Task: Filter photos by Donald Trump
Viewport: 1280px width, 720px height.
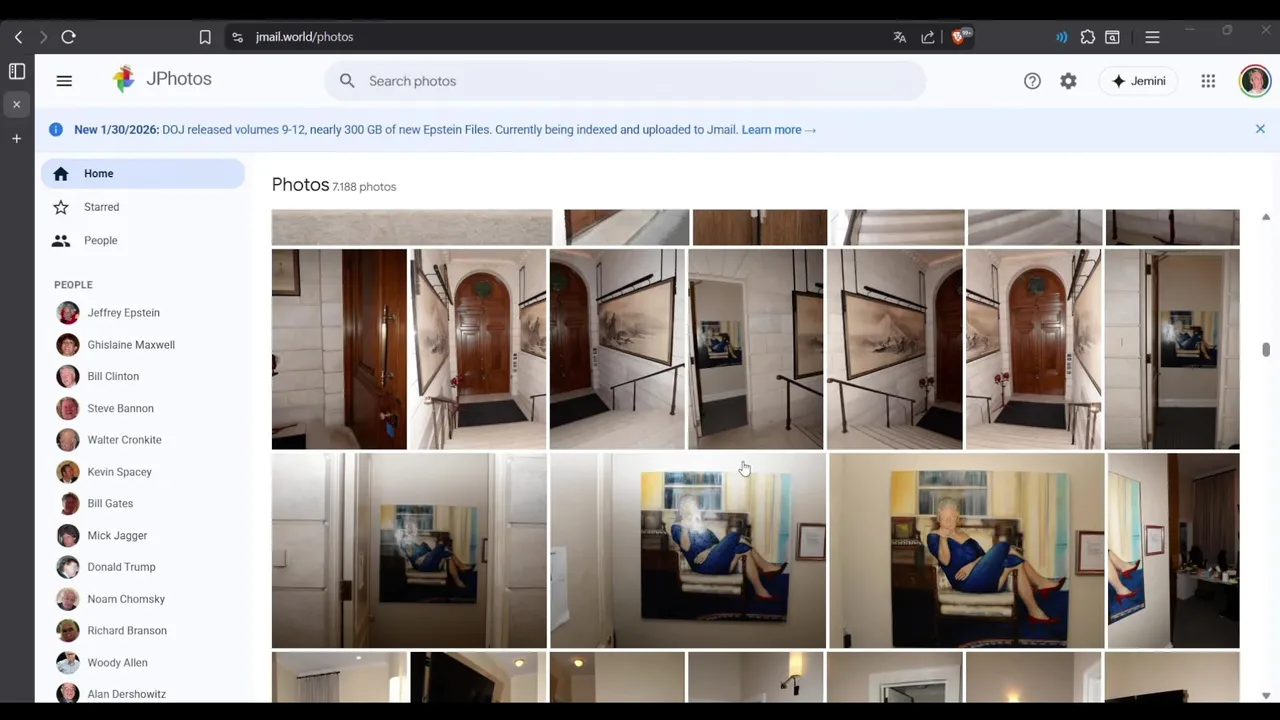Action: (143, 567)
